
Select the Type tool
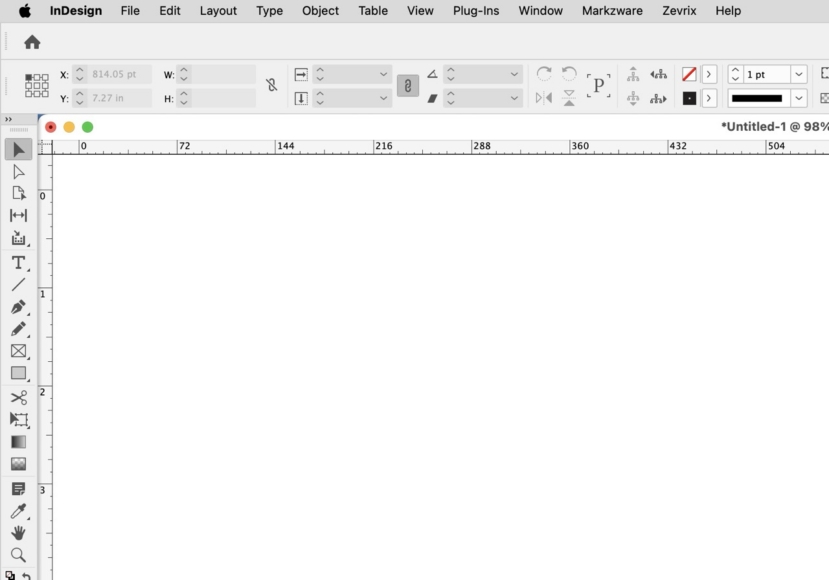point(19,263)
